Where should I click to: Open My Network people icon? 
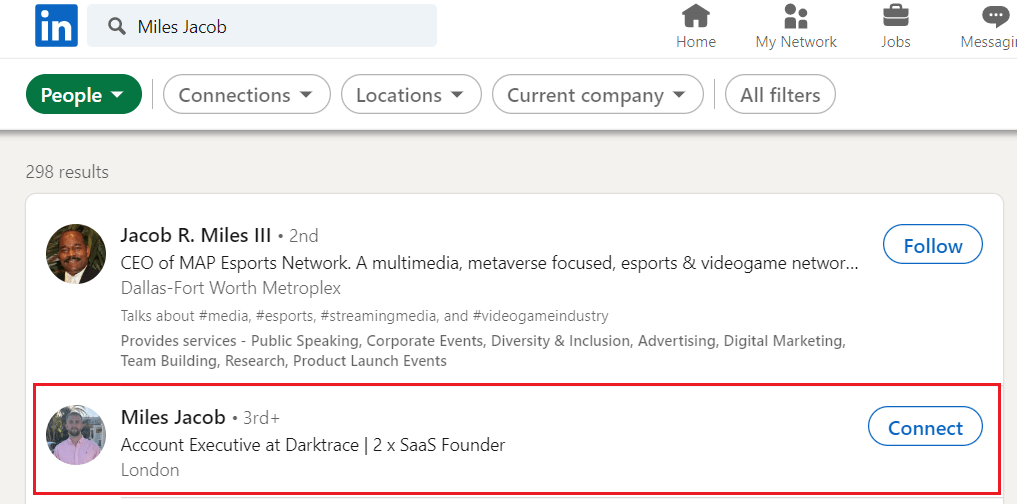click(x=795, y=16)
